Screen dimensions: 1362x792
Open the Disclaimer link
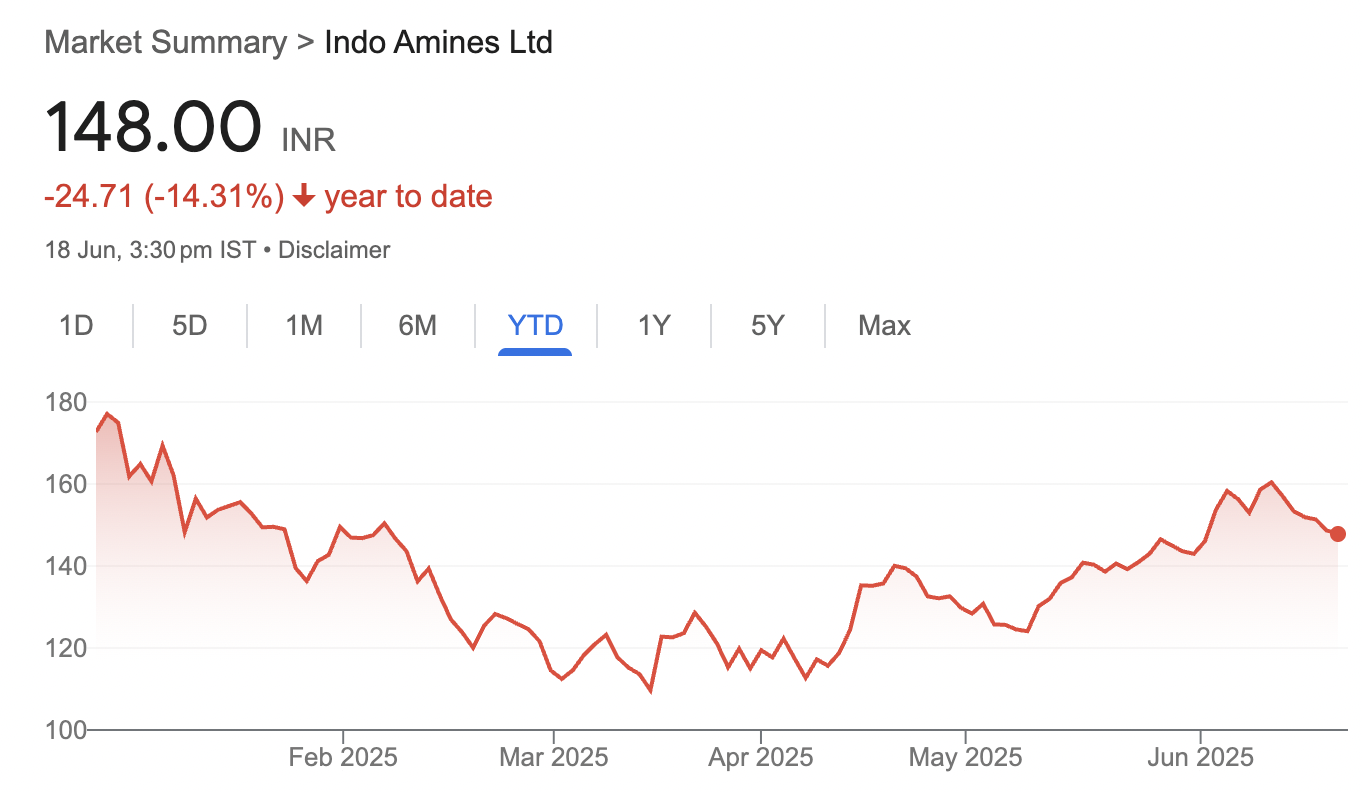pyautogui.click(x=334, y=250)
